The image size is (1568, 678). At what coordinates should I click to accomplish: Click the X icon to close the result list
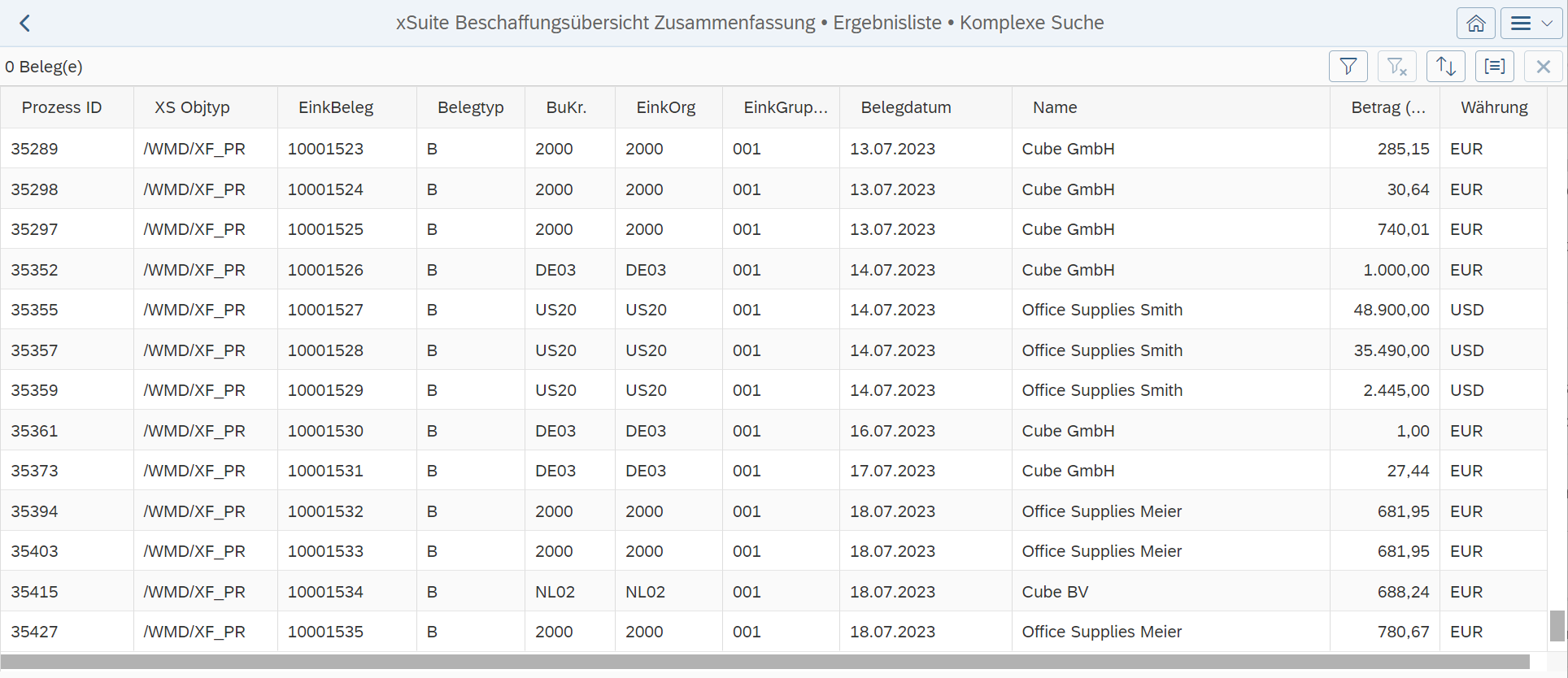pyautogui.click(x=1543, y=66)
